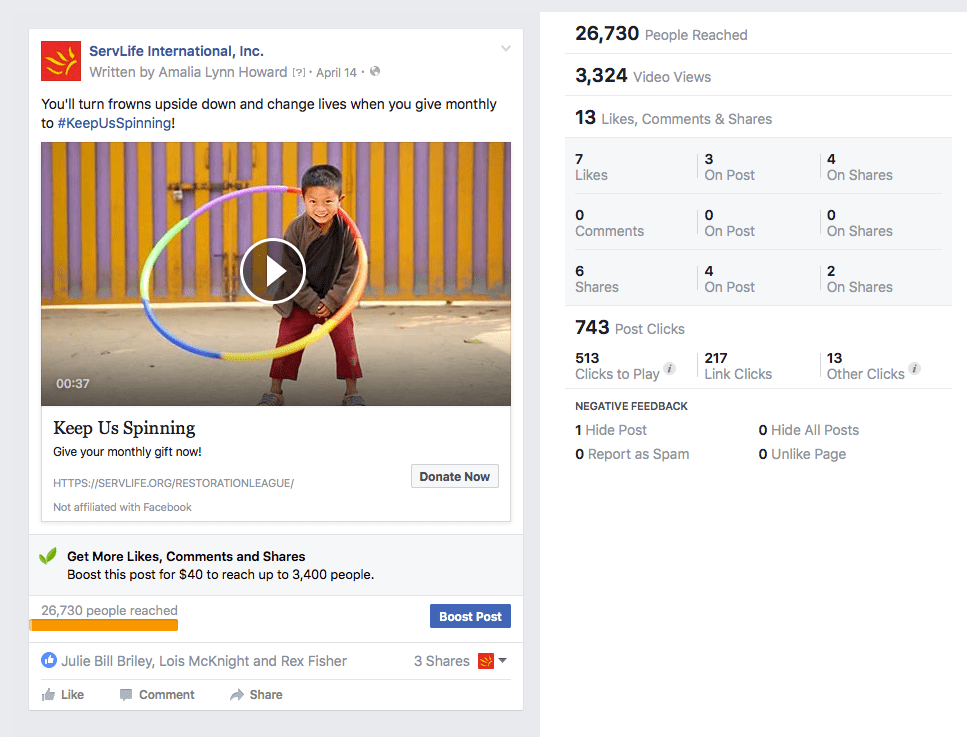Open the 3 Shares link
Screen dimensions: 967x737
pos(441,661)
